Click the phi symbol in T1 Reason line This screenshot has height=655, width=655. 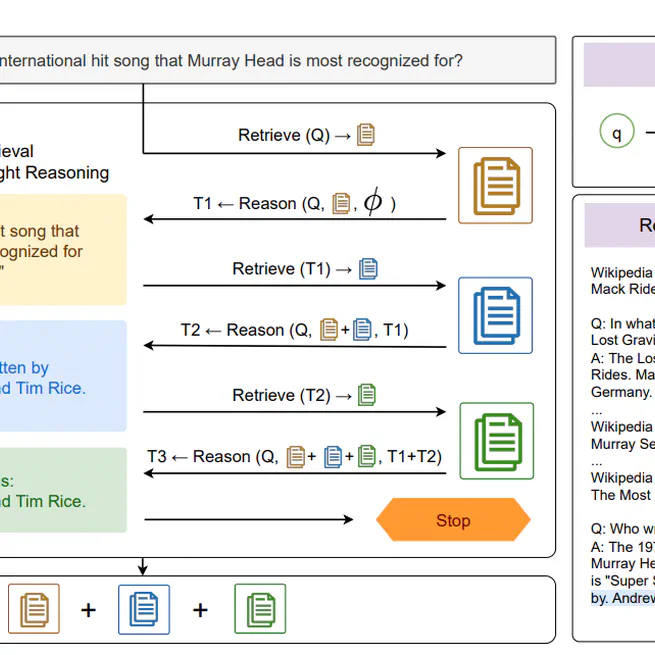[x=372, y=202]
